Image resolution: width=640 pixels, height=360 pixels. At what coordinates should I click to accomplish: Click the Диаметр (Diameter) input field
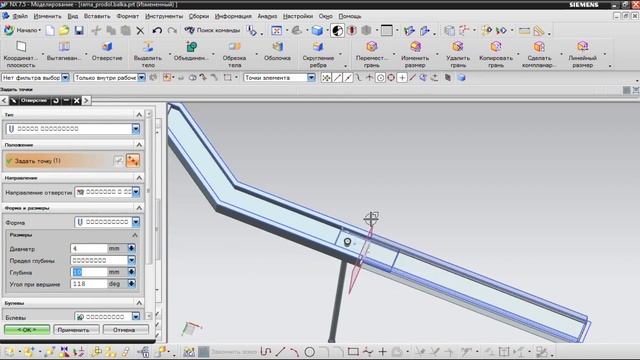coord(88,248)
